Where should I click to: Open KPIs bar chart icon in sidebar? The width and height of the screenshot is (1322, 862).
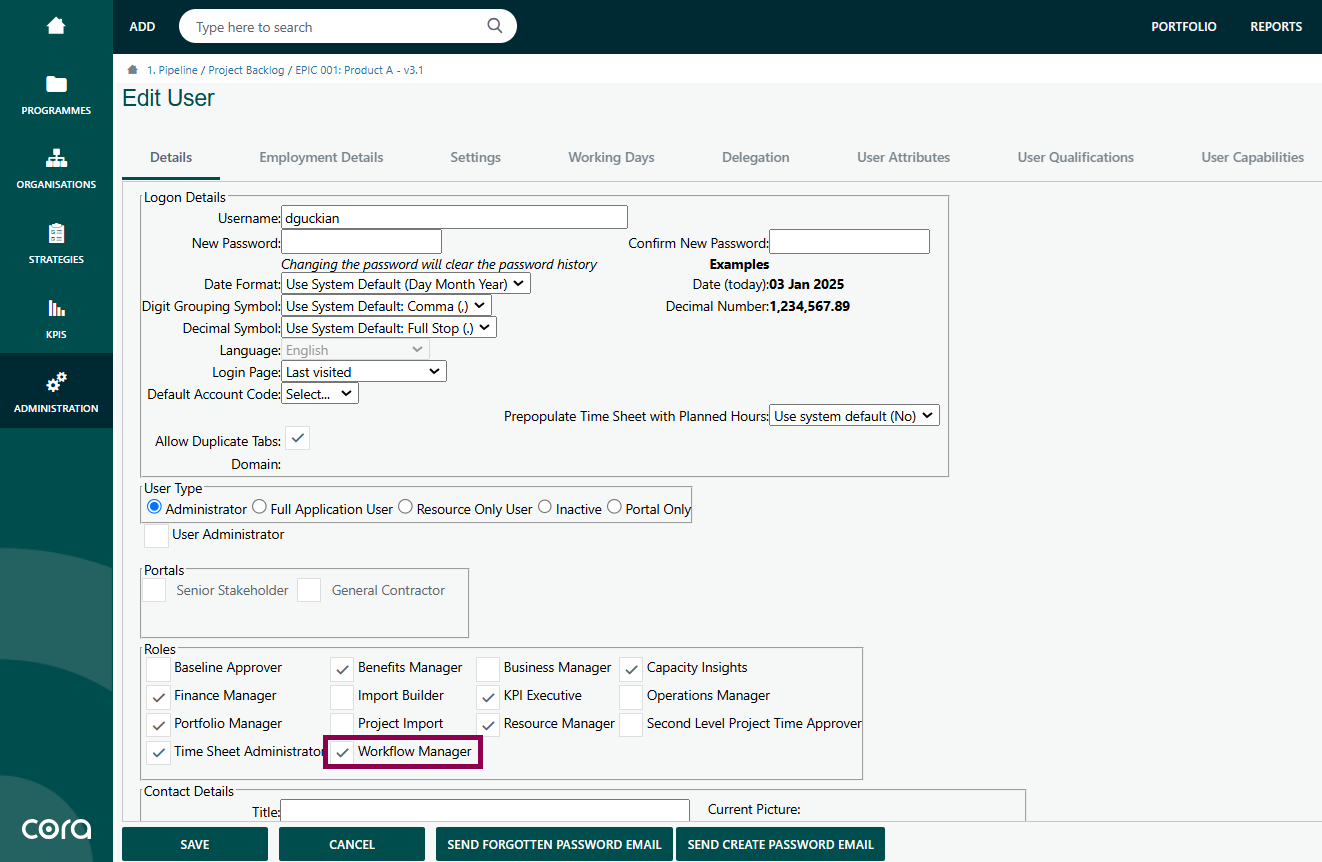(56, 308)
